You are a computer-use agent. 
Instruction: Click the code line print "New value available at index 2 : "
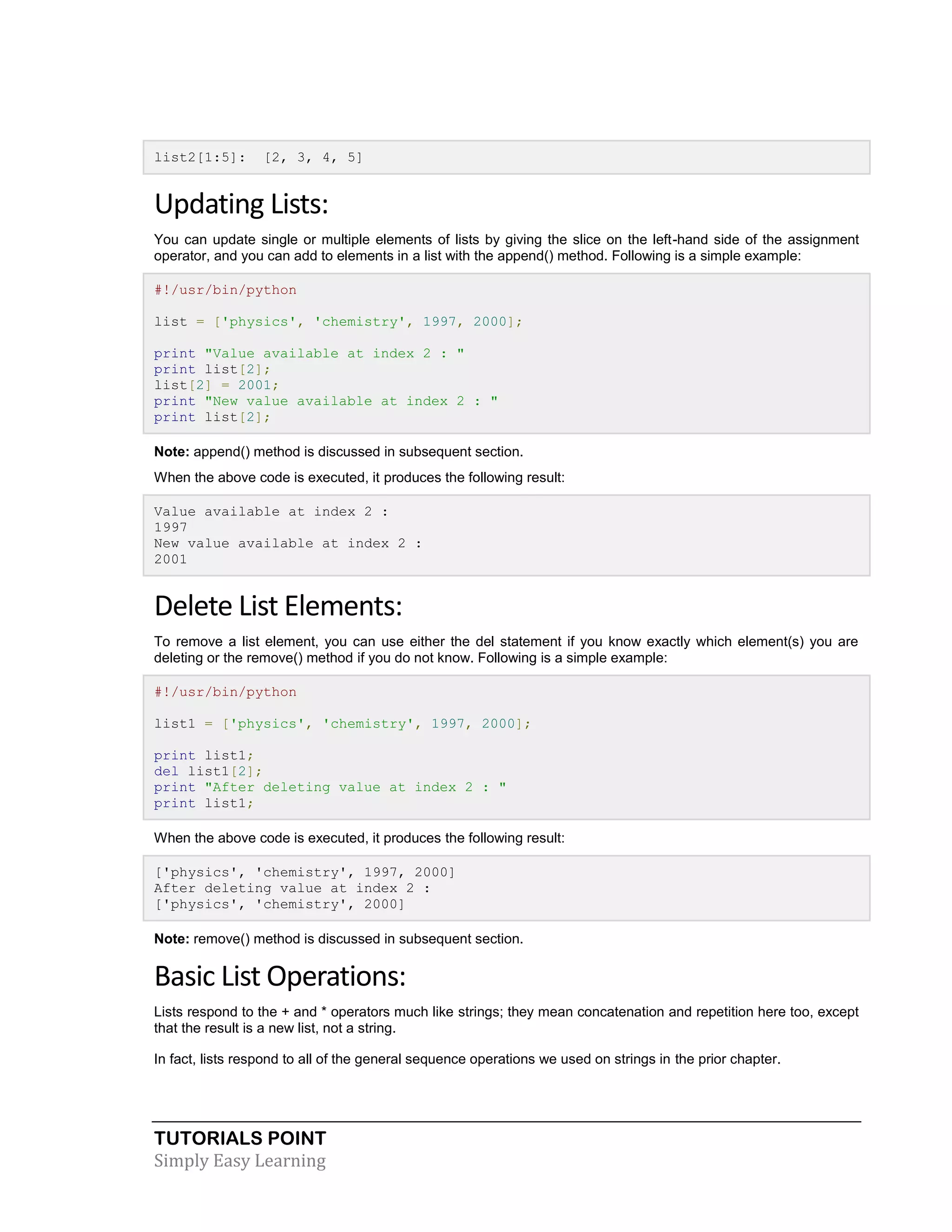pos(326,401)
